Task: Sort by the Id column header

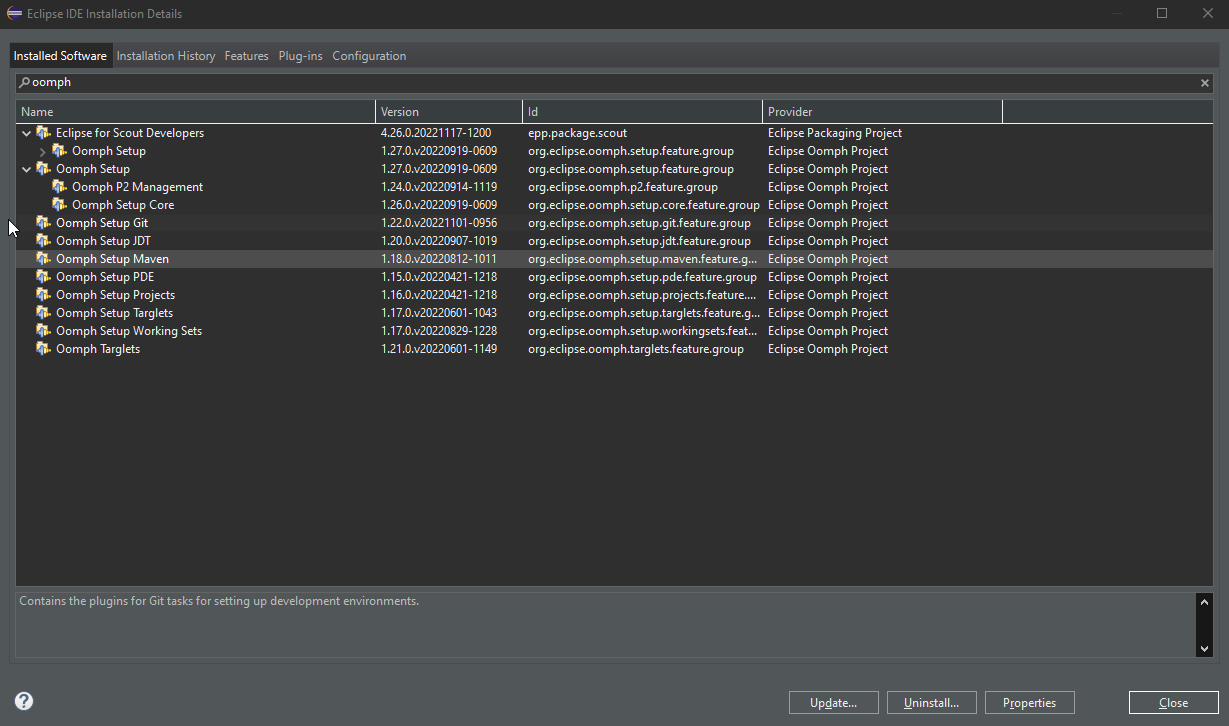Action: [643, 112]
